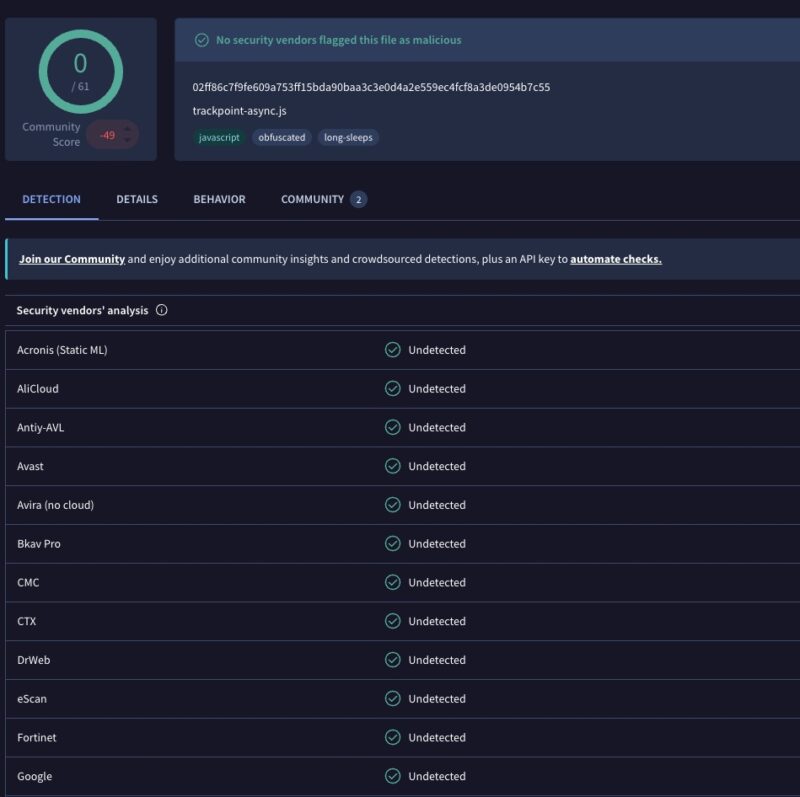Click the Undetected checkmark icon for CMC

[392, 582]
